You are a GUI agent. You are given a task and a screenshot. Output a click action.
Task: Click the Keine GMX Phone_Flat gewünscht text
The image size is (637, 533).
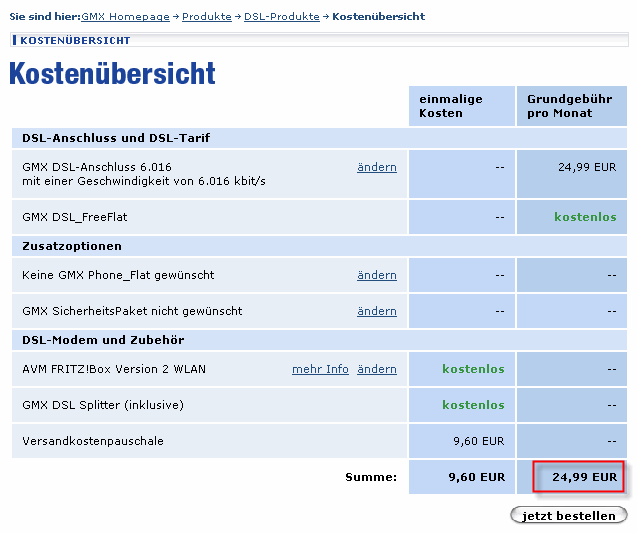coord(118,275)
